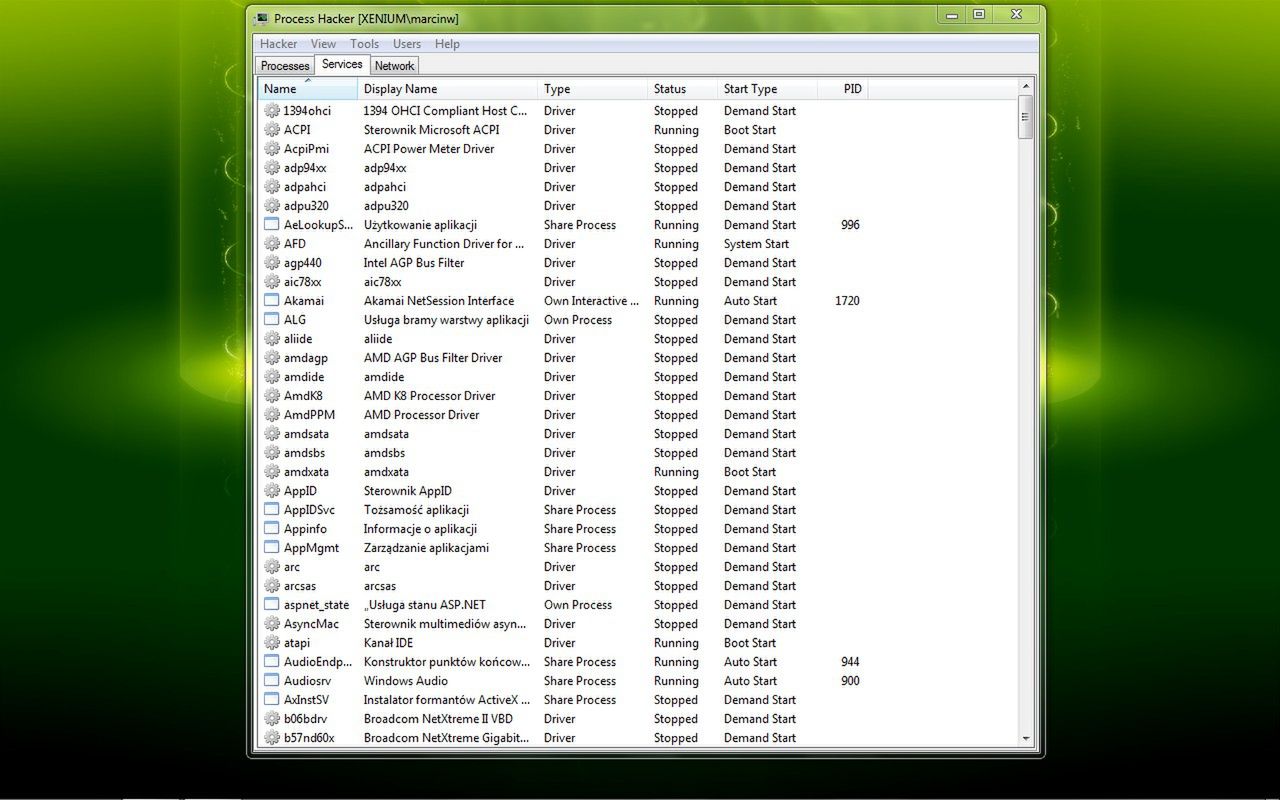1280x800 pixels.
Task: Select "AMD Processor Driver" display name
Action: coord(421,415)
